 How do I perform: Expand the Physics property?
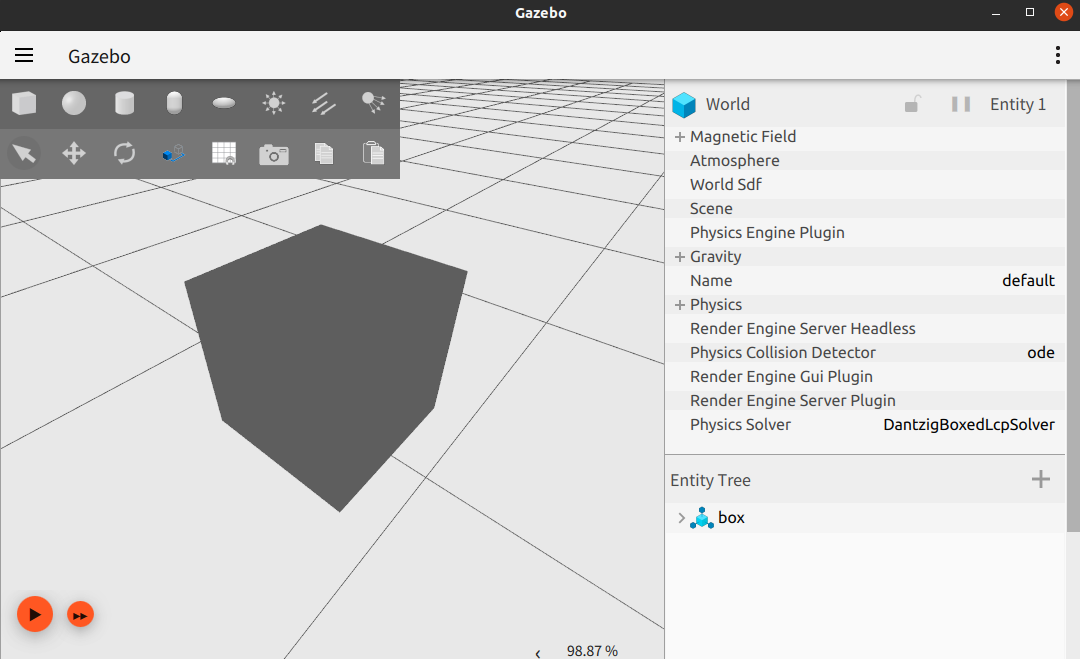[x=680, y=304]
